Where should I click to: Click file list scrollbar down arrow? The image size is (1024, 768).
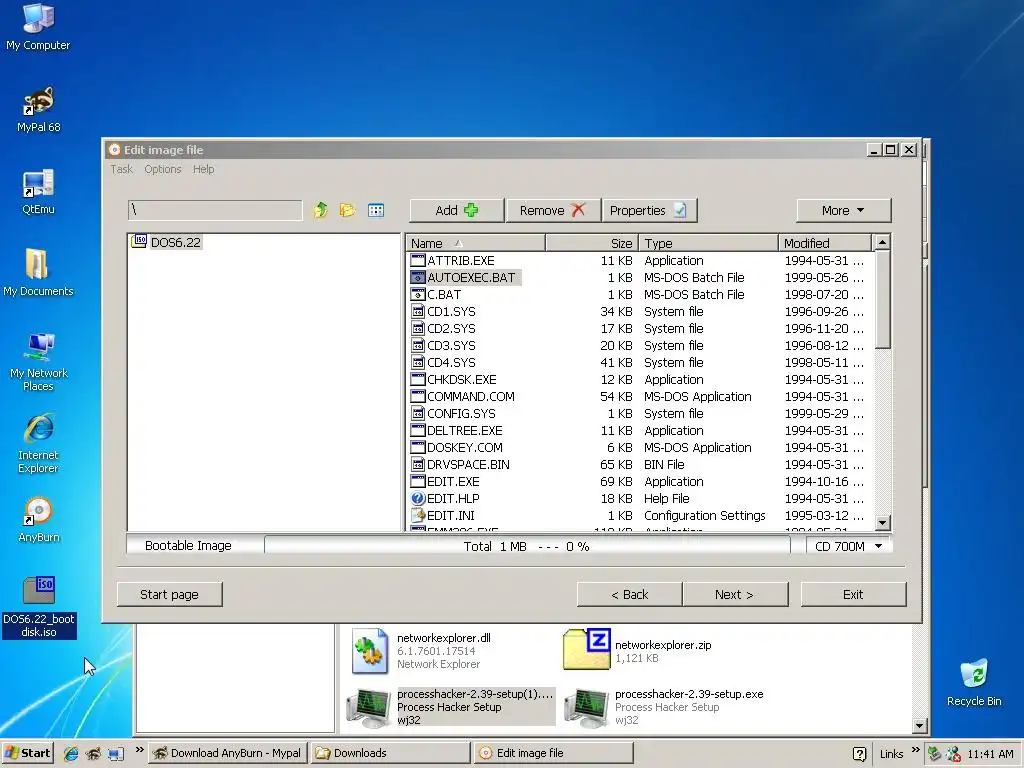(882, 522)
